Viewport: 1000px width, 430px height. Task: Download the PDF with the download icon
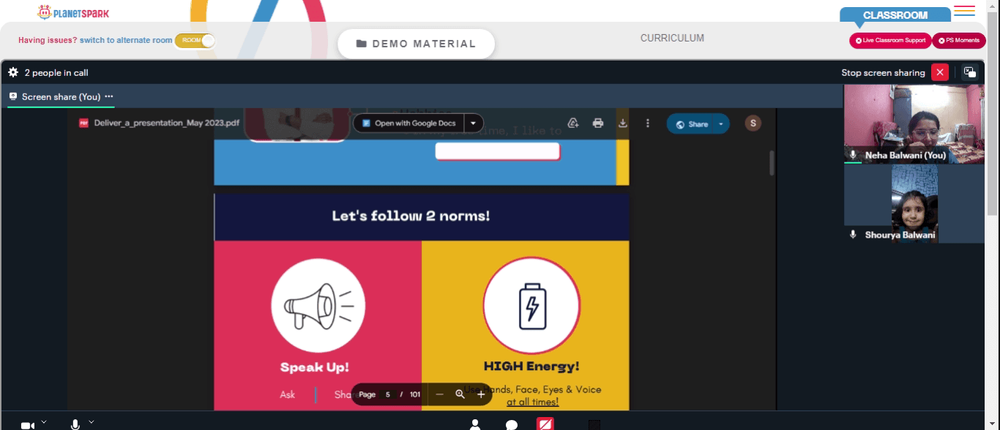[x=623, y=123]
